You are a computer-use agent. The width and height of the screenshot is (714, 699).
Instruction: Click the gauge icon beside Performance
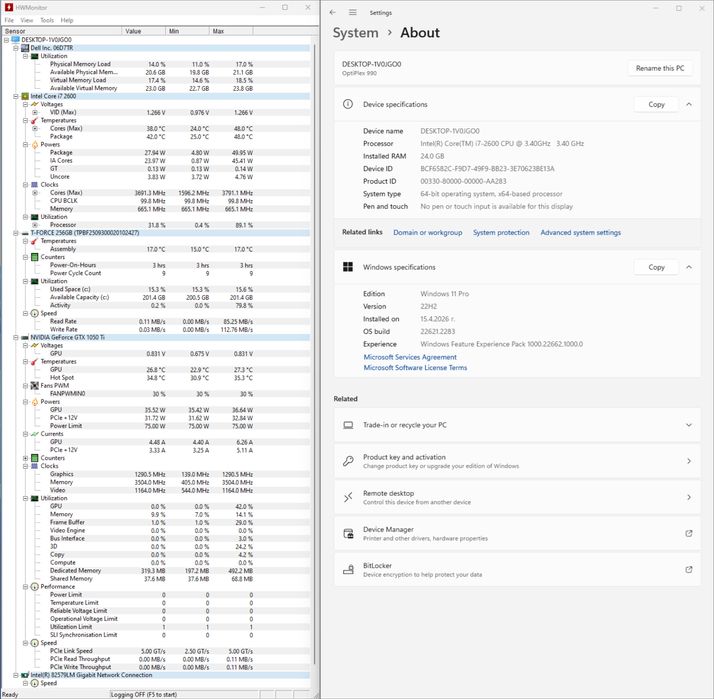tap(35, 587)
